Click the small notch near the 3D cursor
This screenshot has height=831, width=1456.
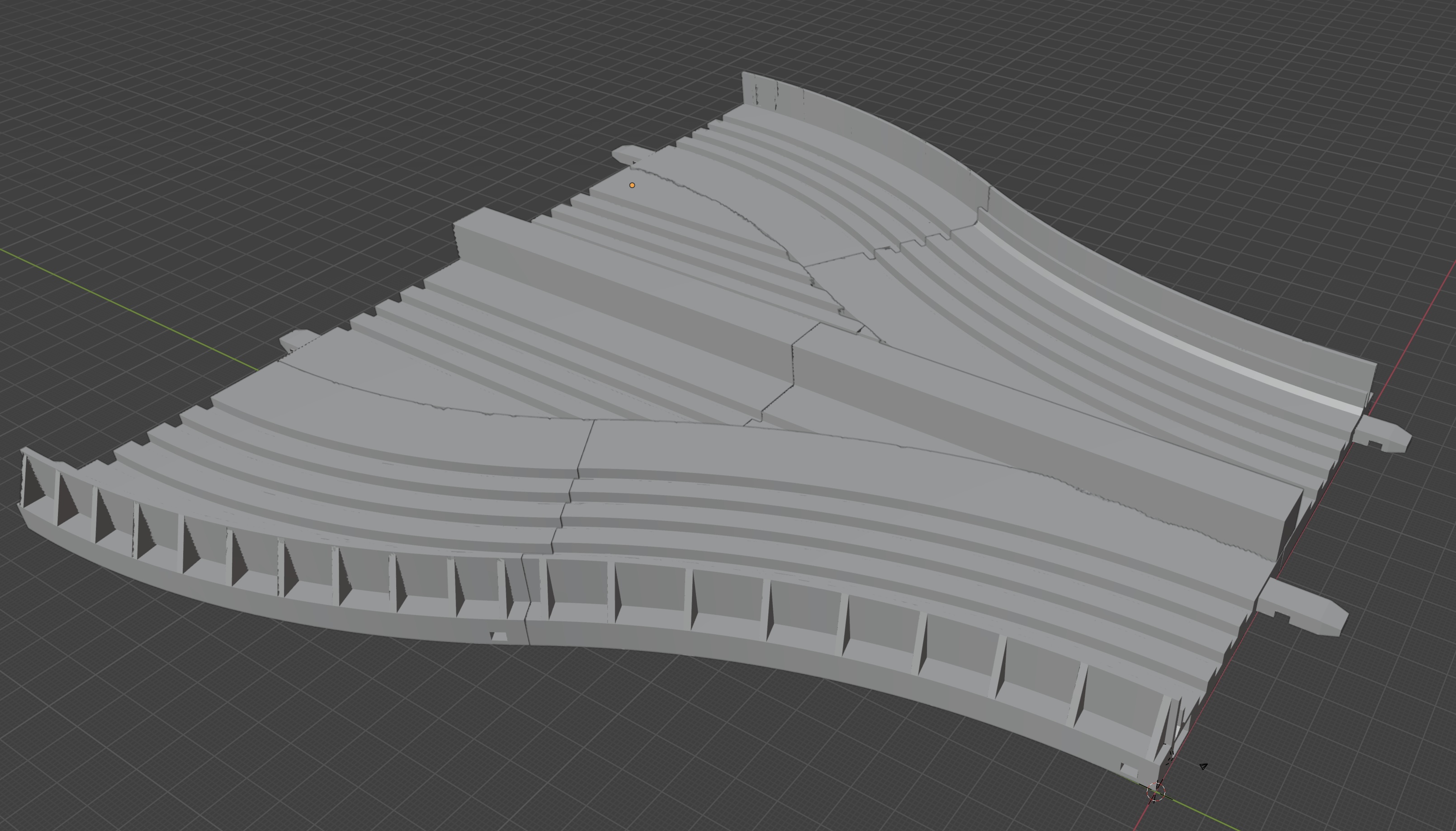1128,768
